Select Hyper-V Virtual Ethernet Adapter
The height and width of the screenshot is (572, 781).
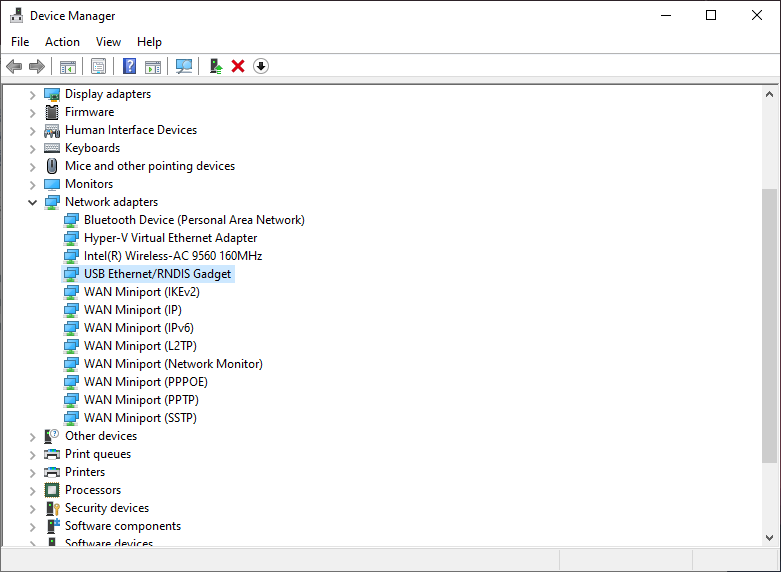click(170, 238)
